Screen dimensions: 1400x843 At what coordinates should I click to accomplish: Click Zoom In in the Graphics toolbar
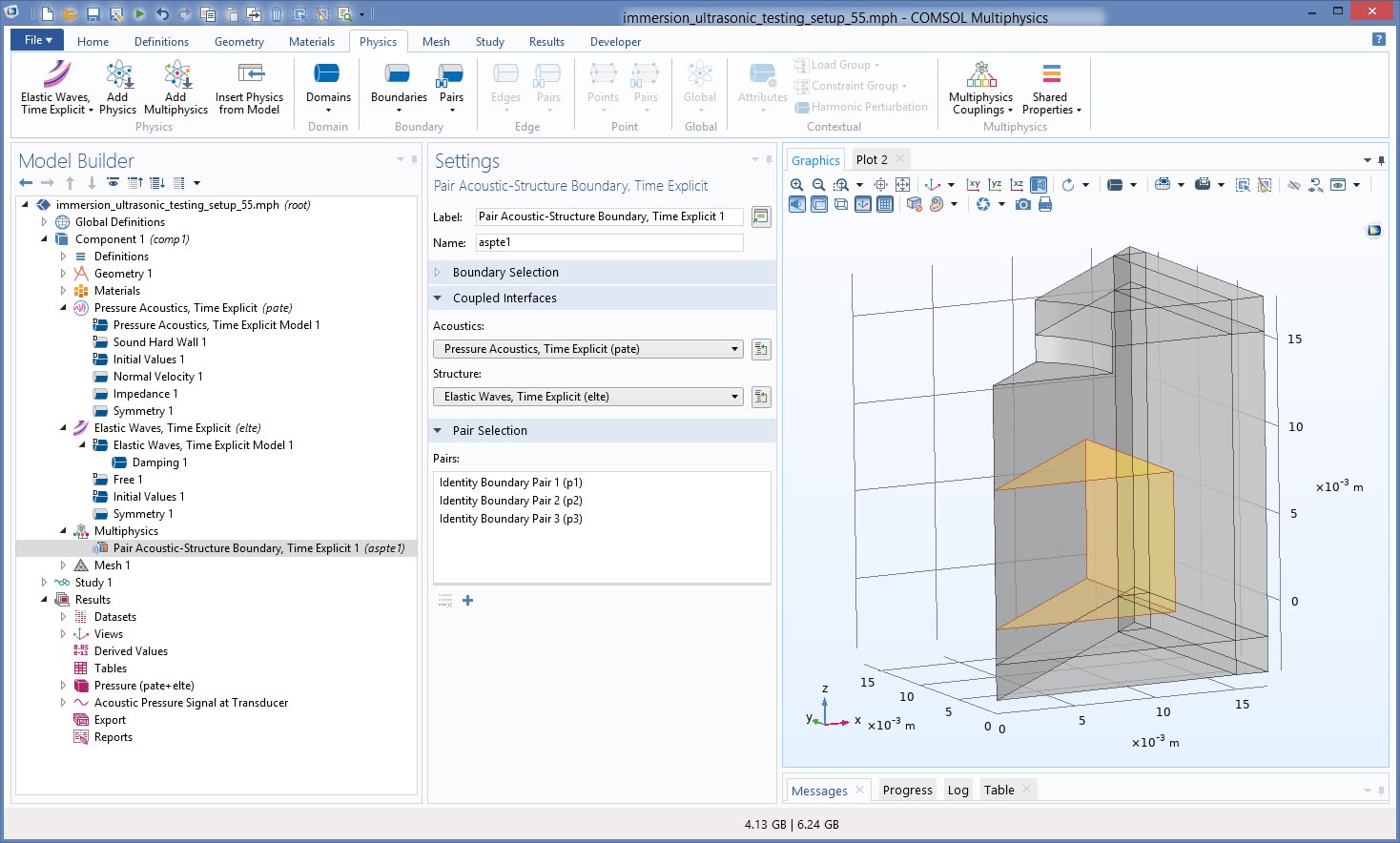pyautogui.click(x=797, y=185)
